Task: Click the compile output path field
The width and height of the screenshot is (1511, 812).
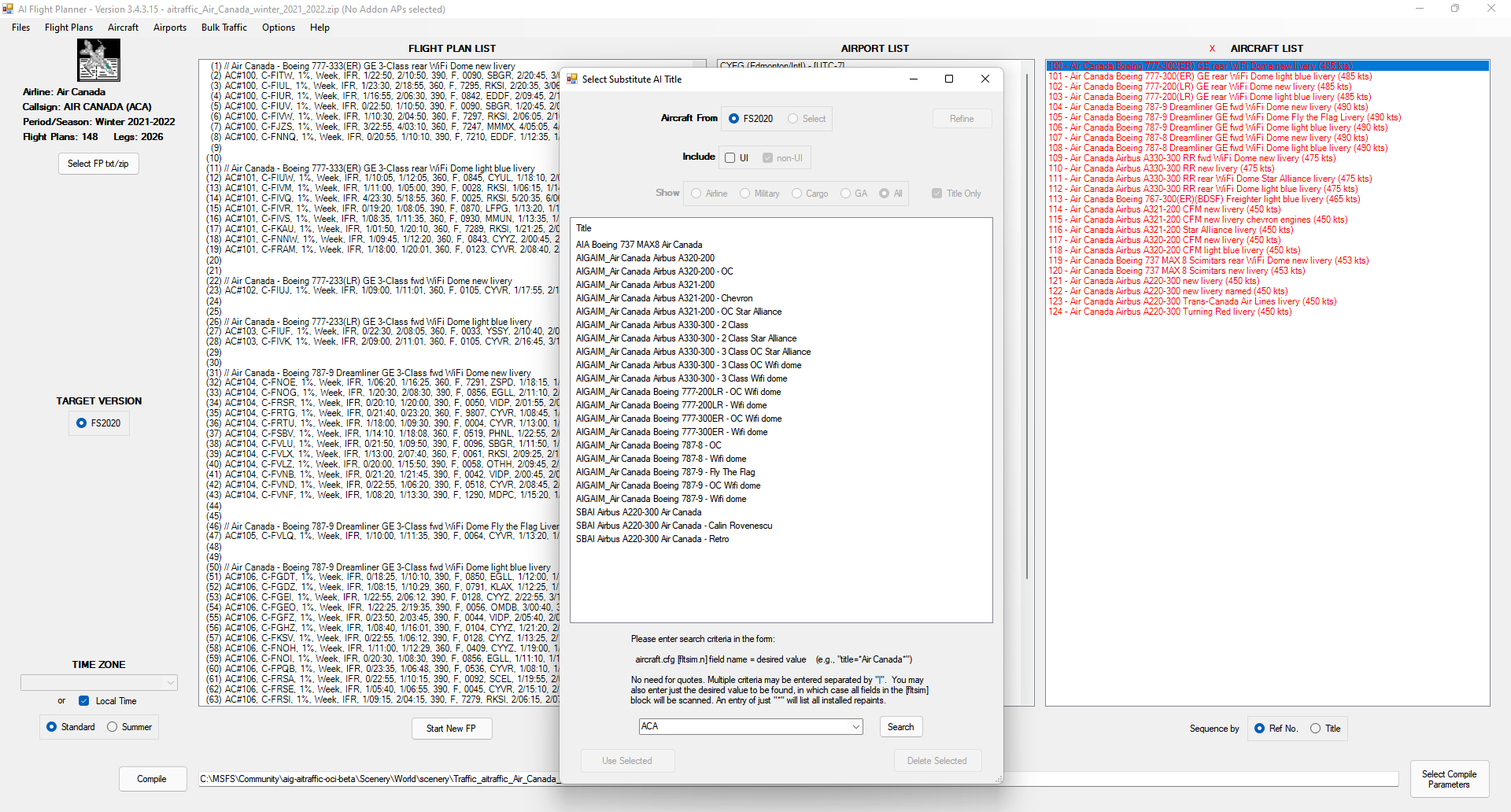Action: point(798,779)
